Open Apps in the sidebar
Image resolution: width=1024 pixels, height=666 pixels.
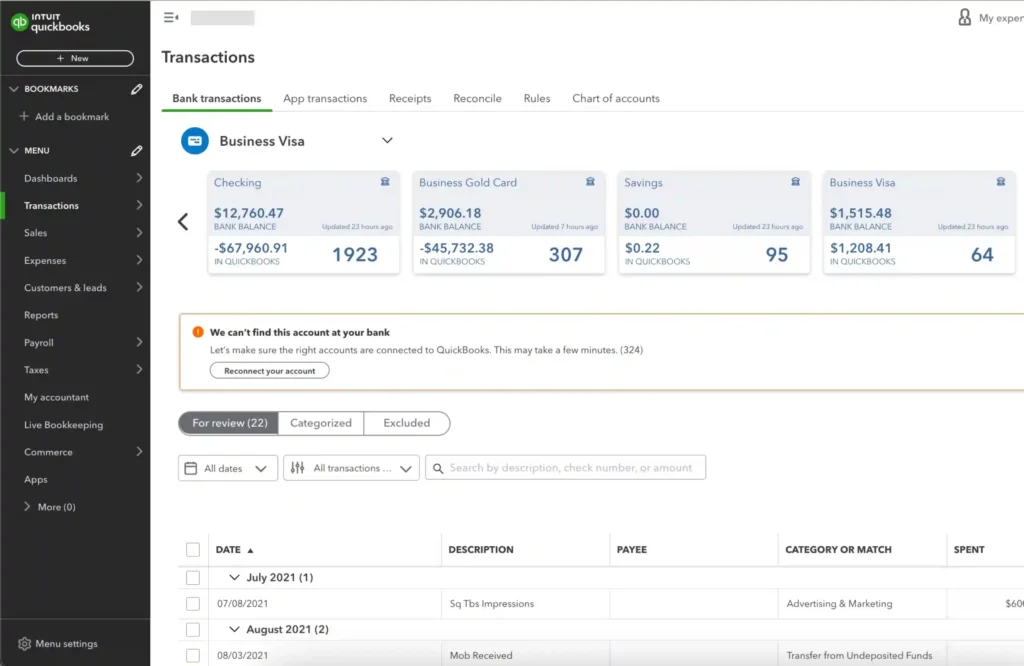36,479
